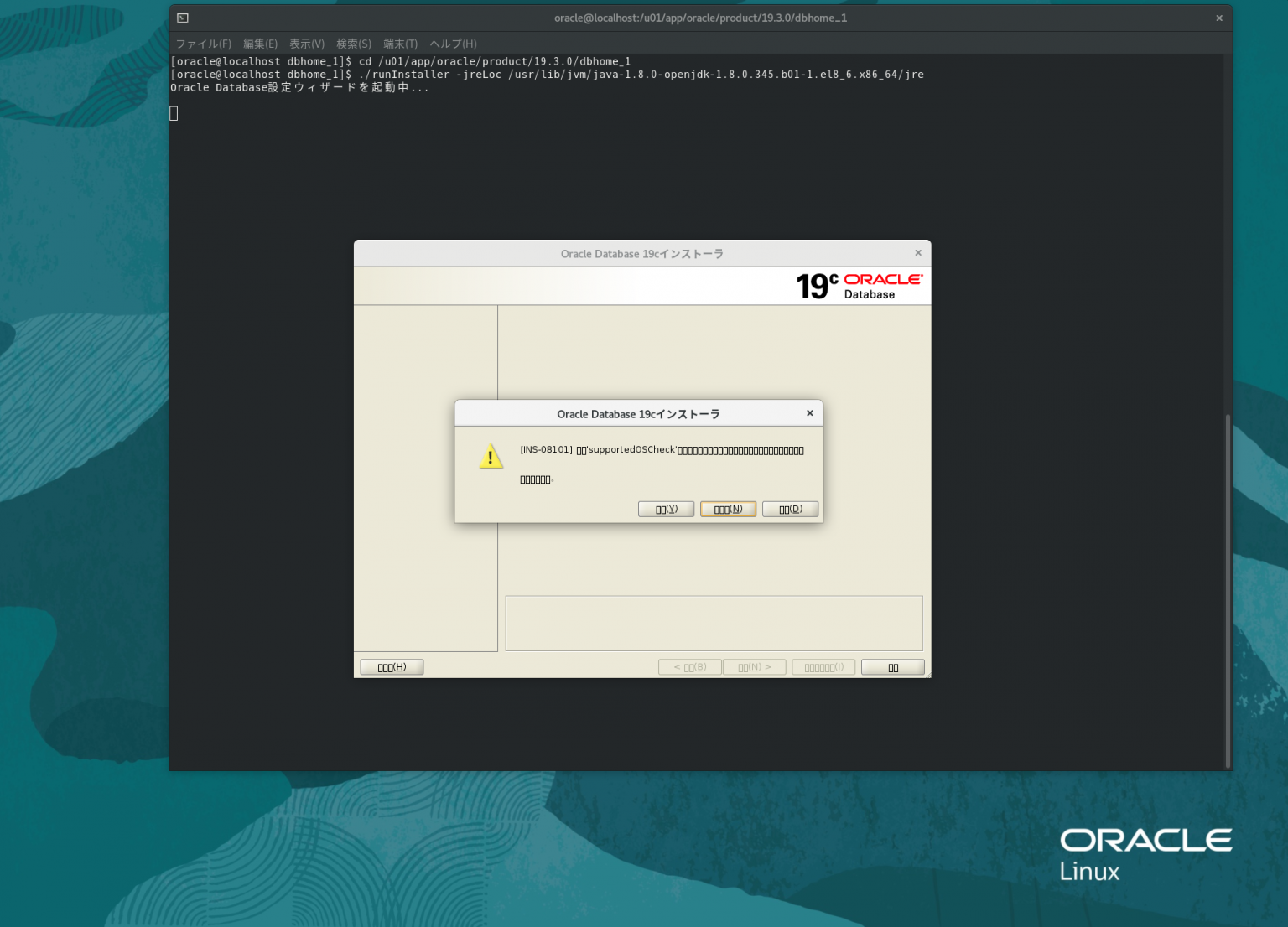Open the ヘルプ(H) menu in the terminal menu bar
The height and width of the screenshot is (927, 1288).
[452, 44]
